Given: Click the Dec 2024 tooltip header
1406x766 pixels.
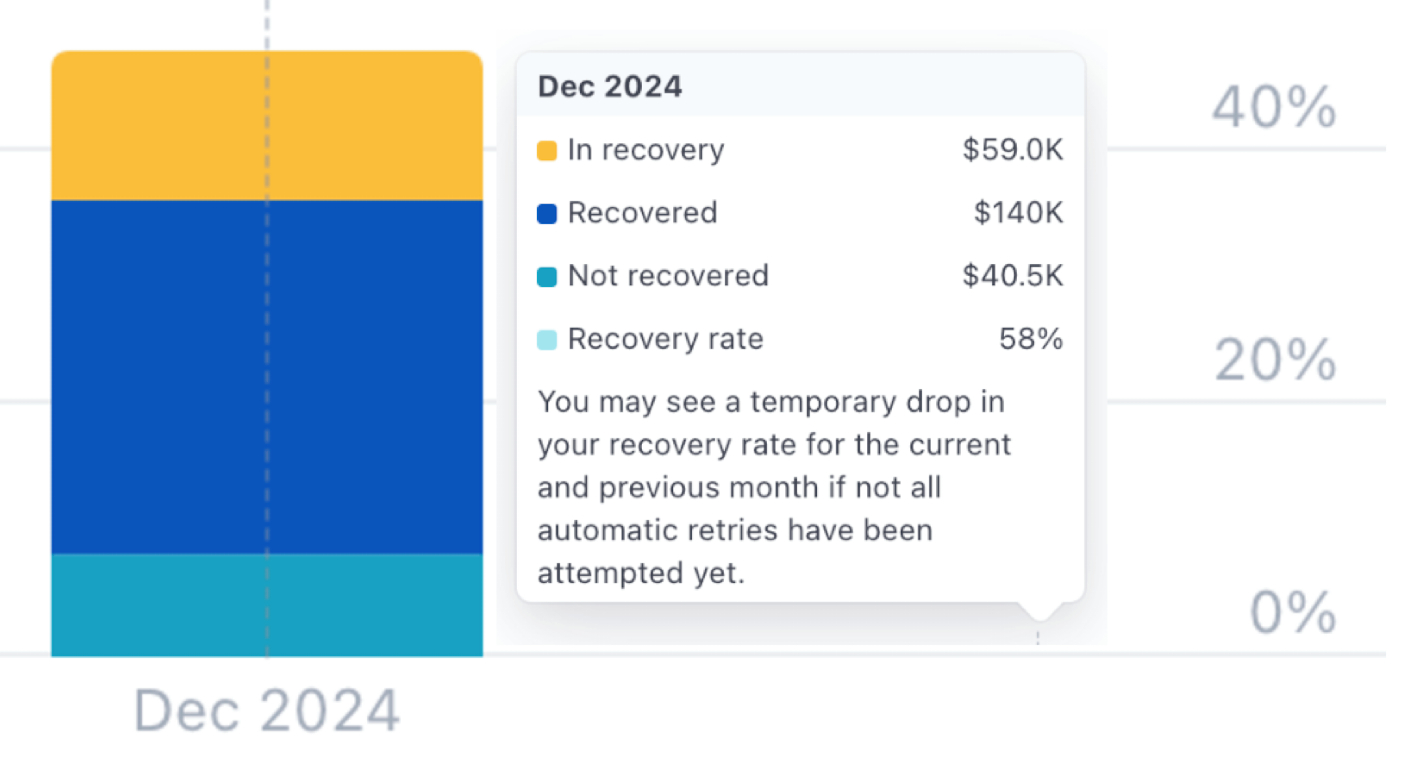Looking at the screenshot, I should (x=610, y=86).
